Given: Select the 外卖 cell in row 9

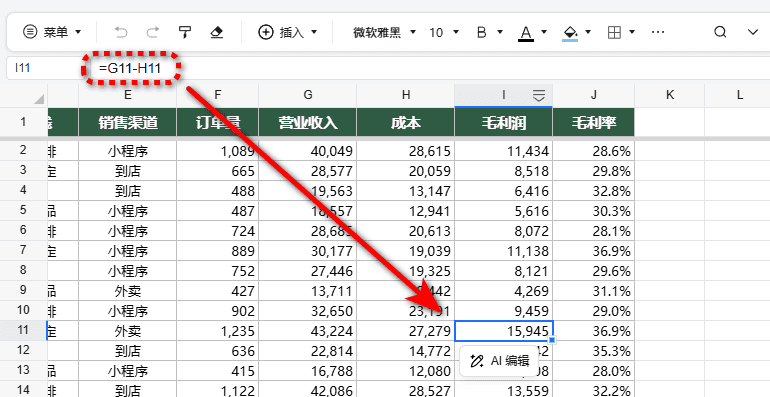Looking at the screenshot, I should tap(128, 291).
